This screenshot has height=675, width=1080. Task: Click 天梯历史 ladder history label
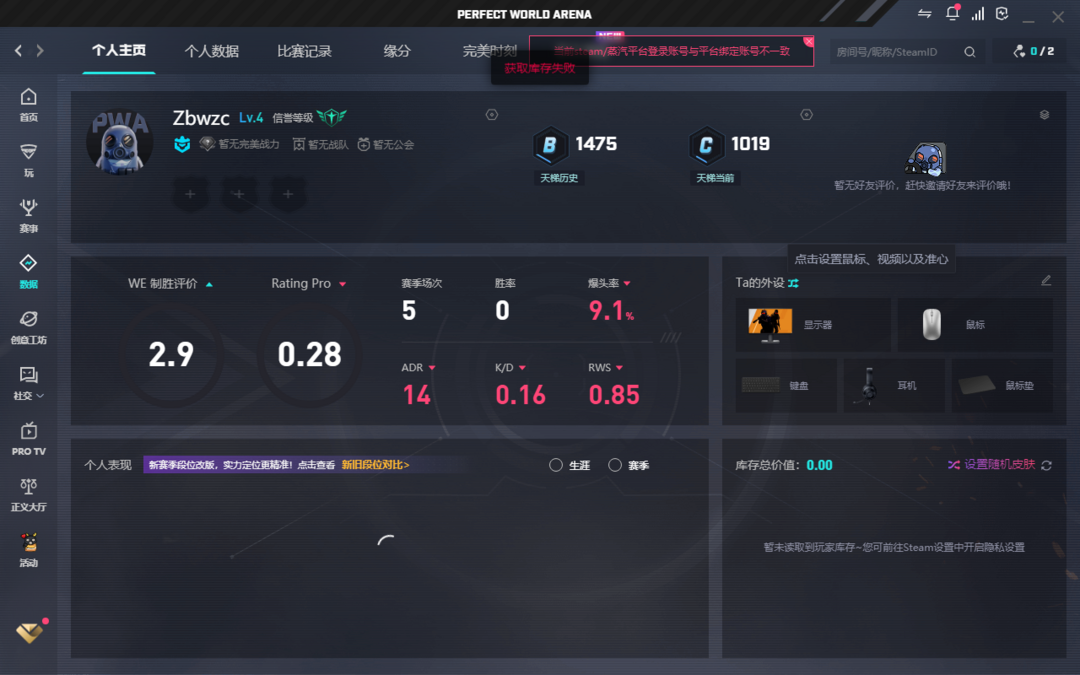[x=559, y=178]
